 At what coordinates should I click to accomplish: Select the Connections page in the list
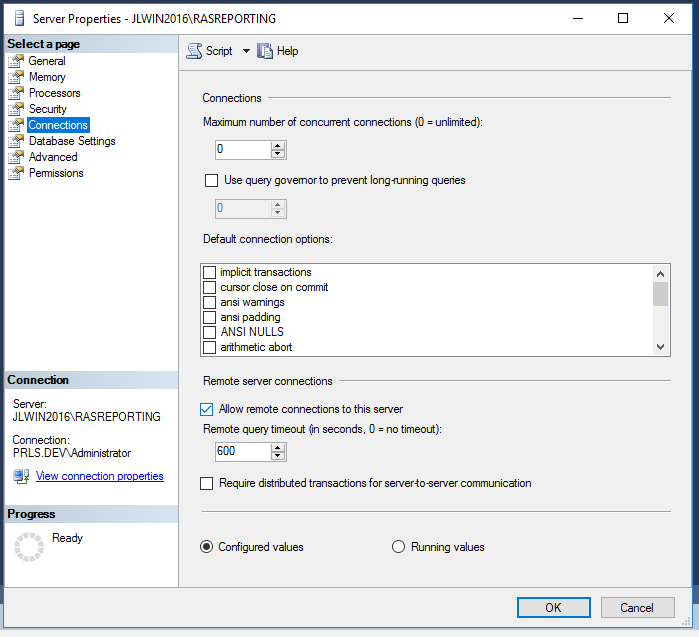pyautogui.click(x=58, y=125)
